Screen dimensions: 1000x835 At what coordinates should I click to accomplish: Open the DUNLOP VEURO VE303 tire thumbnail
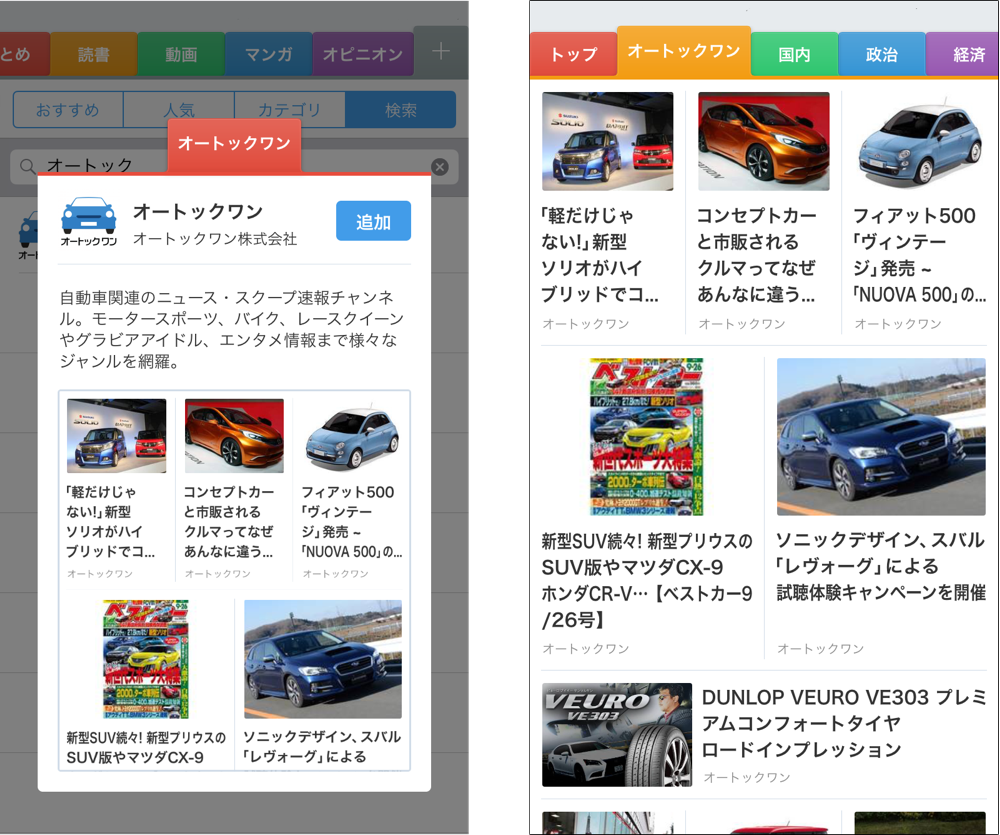617,735
